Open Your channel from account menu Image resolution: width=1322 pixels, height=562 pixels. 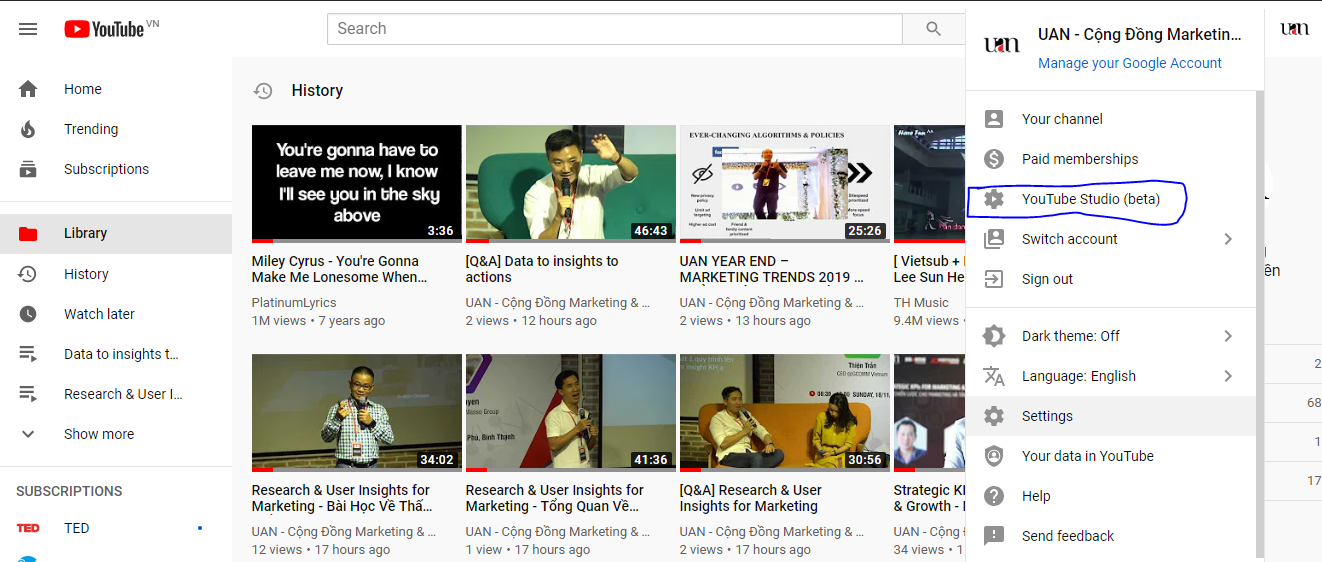tap(1110, 119)
